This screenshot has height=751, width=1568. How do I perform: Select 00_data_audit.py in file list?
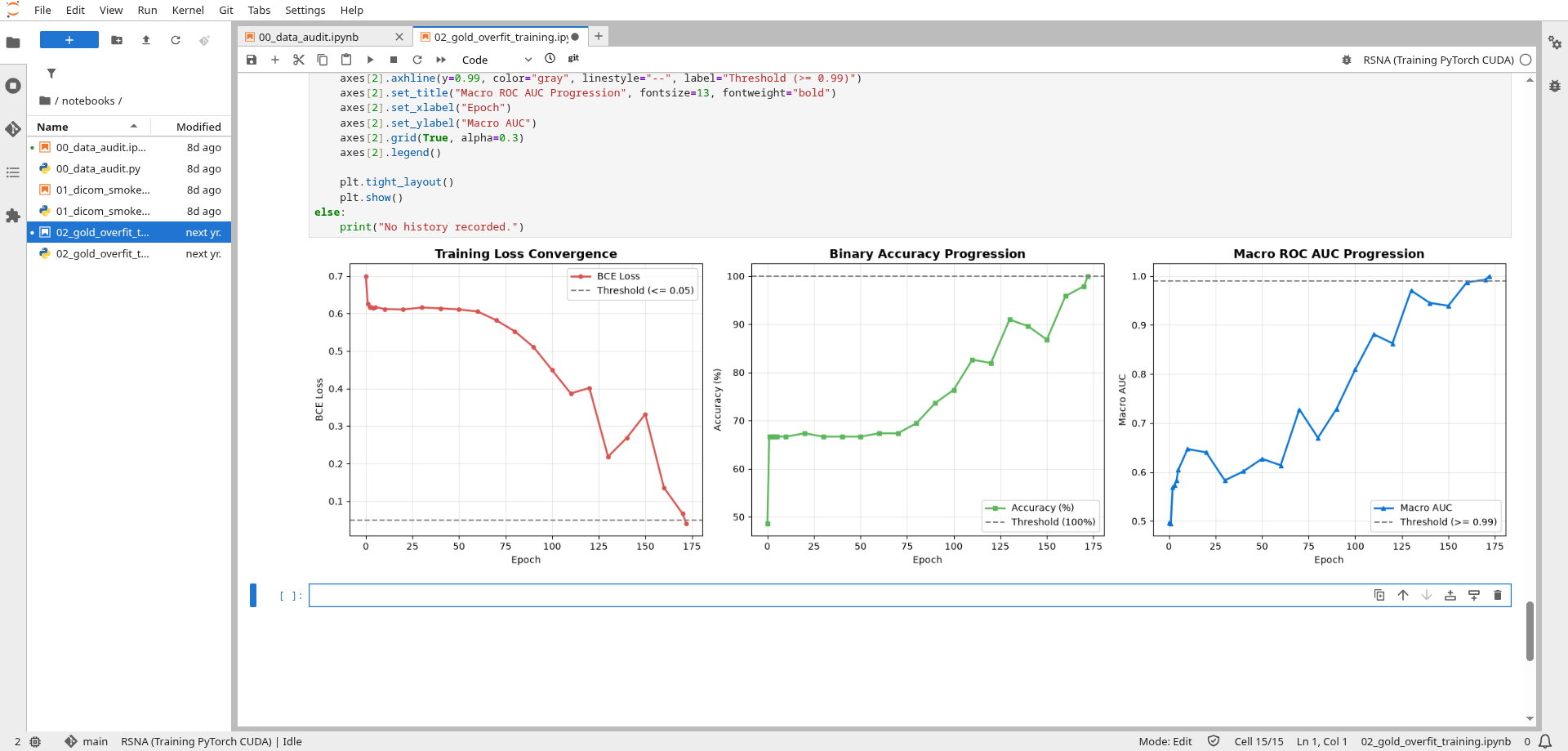pyautogui.click(x=129, y=168)
